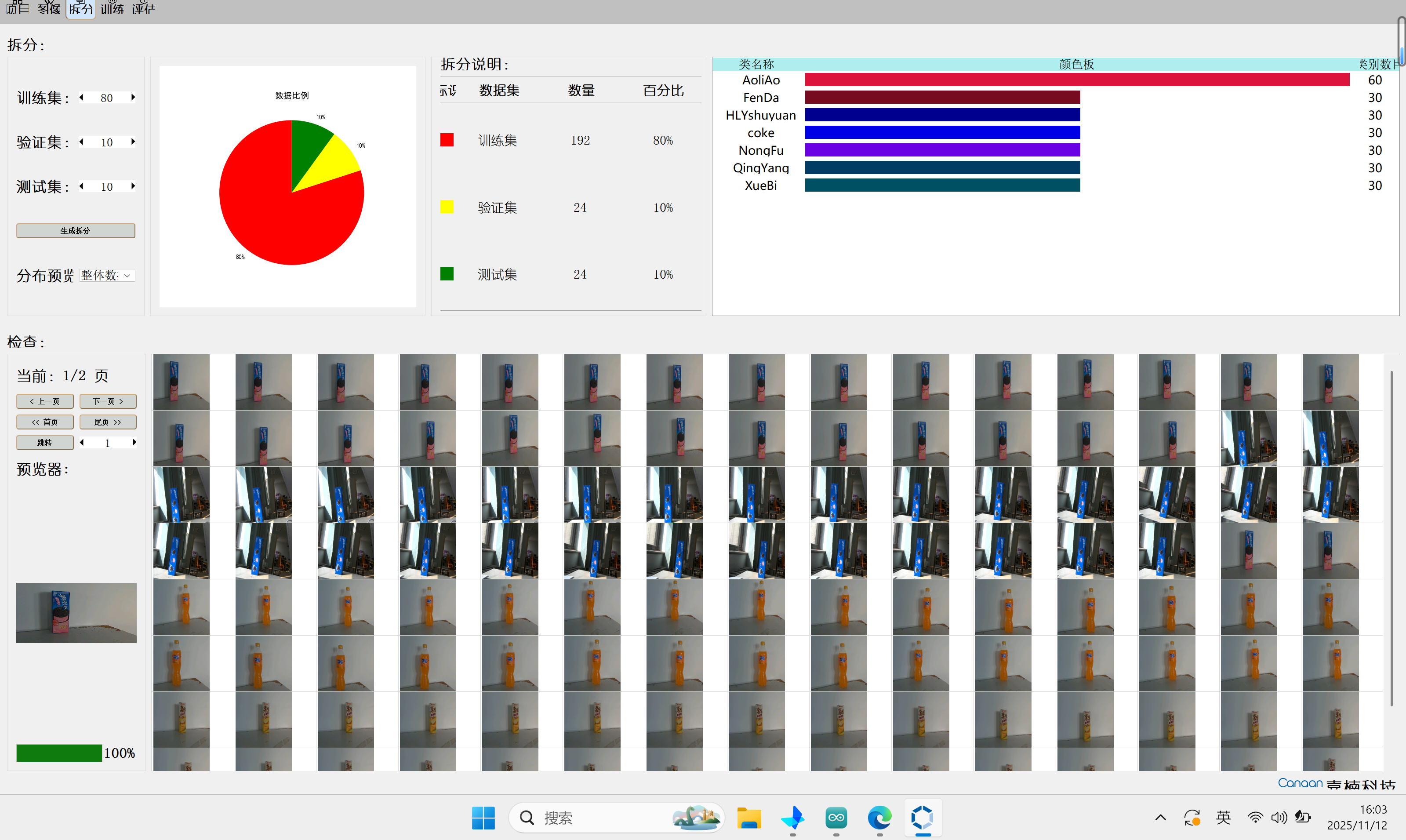This screenshot has height=840, width=1406.
Task: Click the 跳转 button
Action: [x=45, y=443]
